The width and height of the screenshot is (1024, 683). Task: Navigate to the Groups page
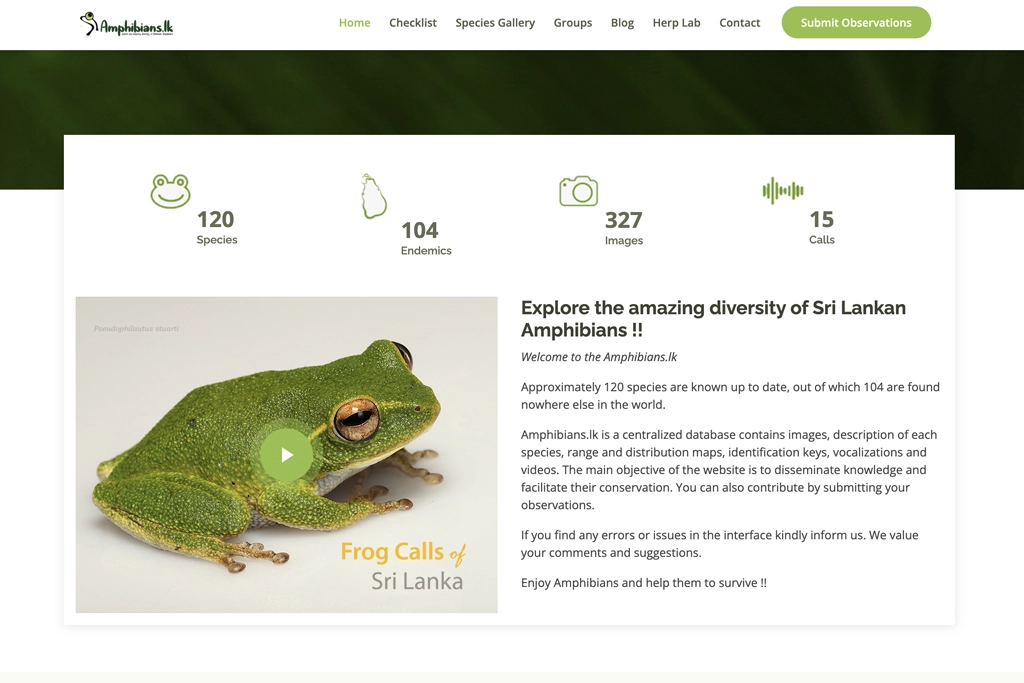pyautogui.click(x=572, y=23)
